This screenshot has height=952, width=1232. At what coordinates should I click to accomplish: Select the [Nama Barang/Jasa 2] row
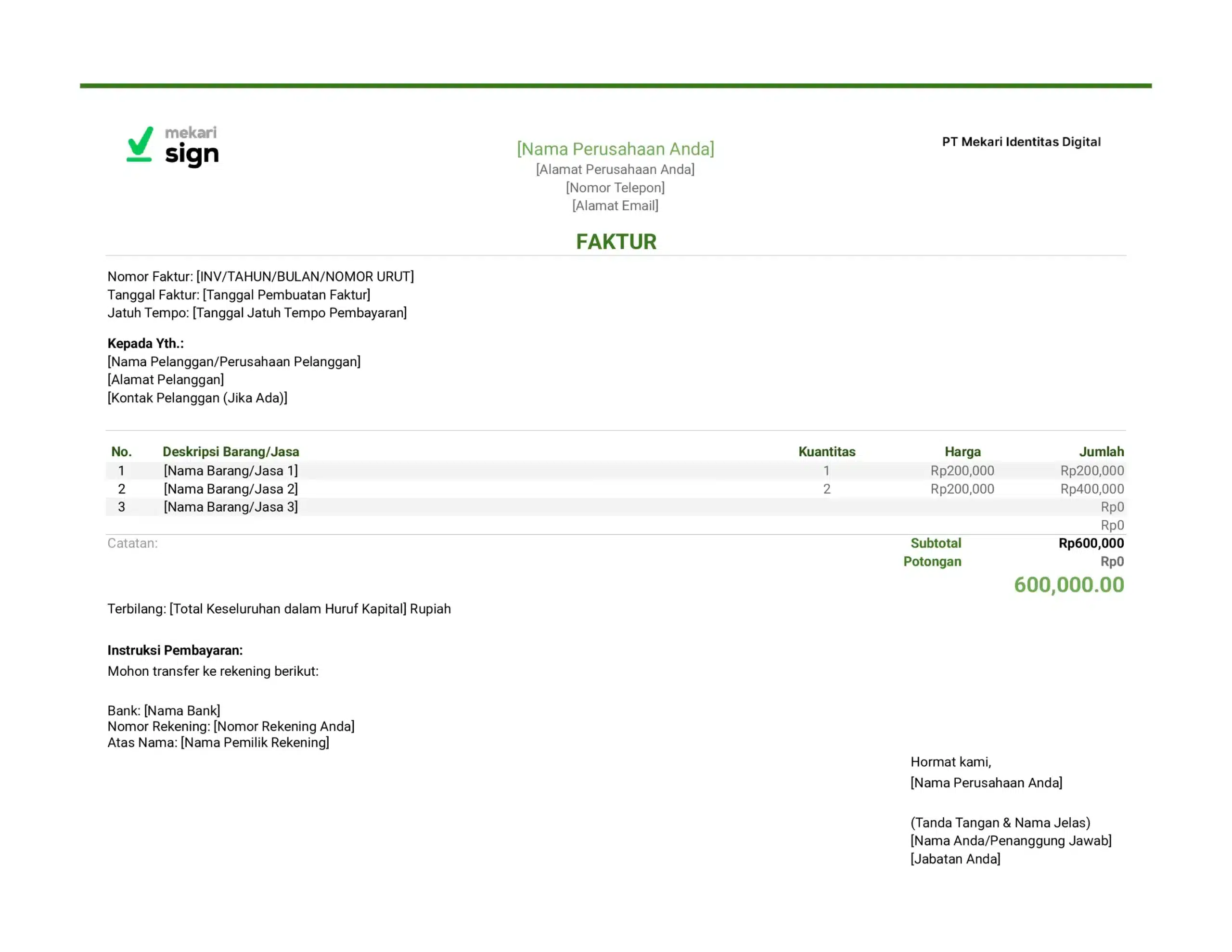tap(231, 489)
